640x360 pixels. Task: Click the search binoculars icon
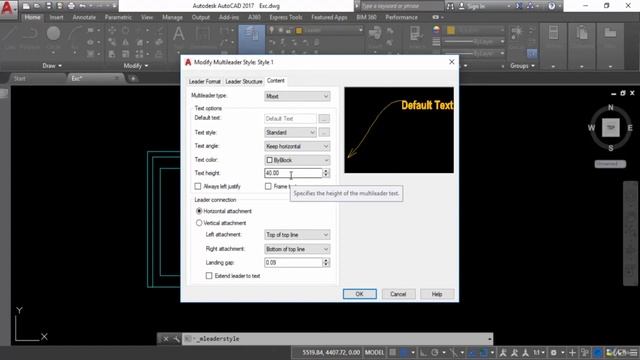coord(450,6)
